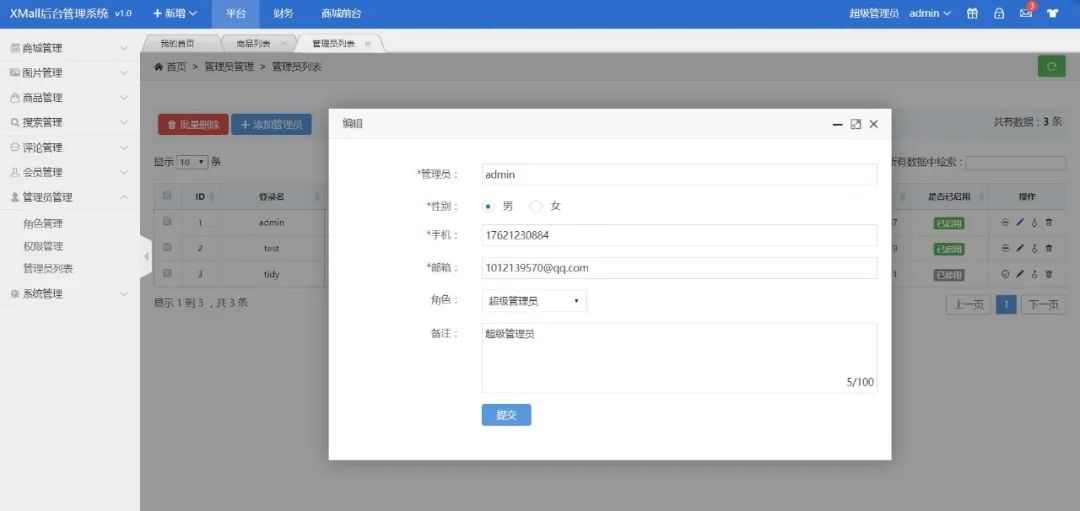Click the 提交 submit button

(x=506, y=415)
